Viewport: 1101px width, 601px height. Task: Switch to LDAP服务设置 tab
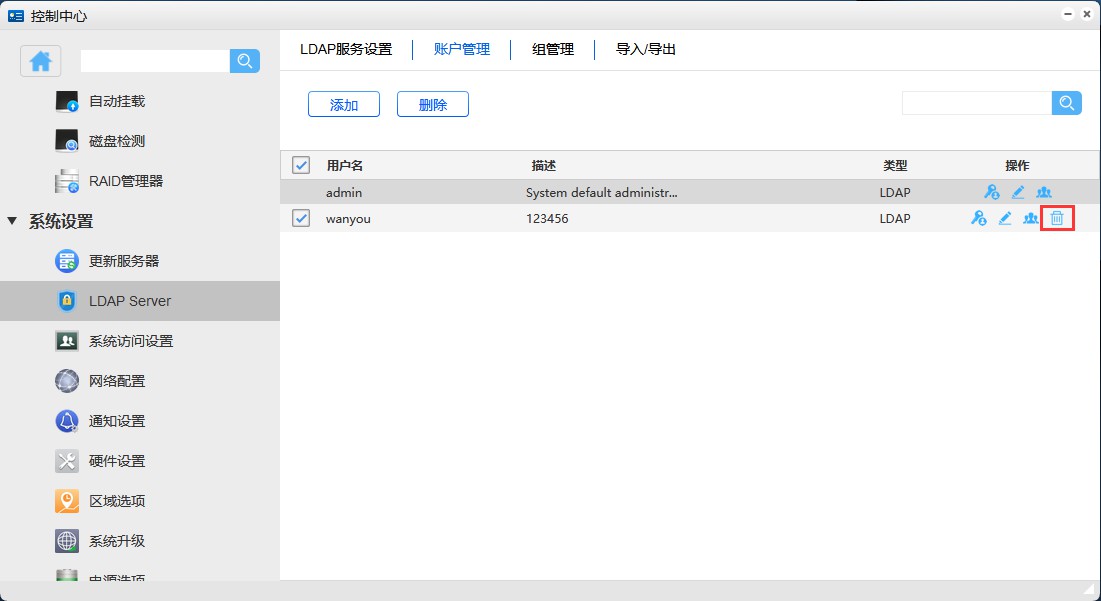pyautogui.click(x=346, y=49)
